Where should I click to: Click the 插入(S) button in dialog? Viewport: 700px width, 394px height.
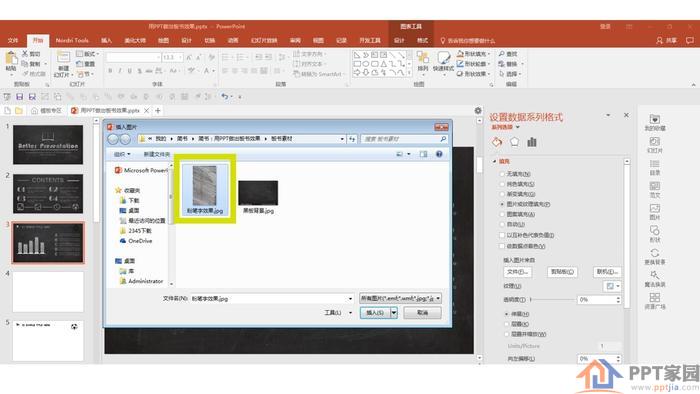(x=375, y=313)
